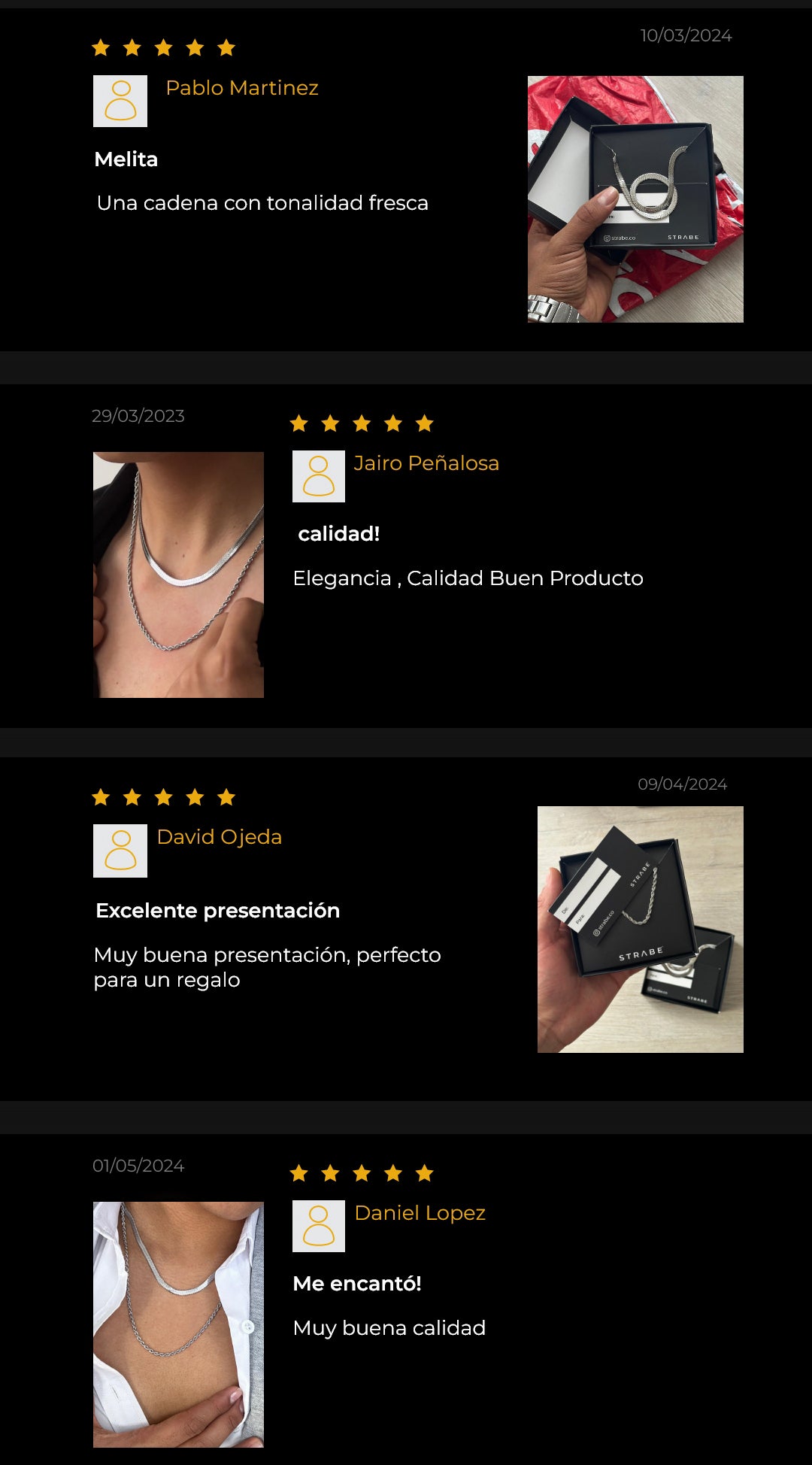This screenshot has height=1465, width=812.
Task: Open reviewer name Pablo Martinez
Action: (x=242, y=88)
